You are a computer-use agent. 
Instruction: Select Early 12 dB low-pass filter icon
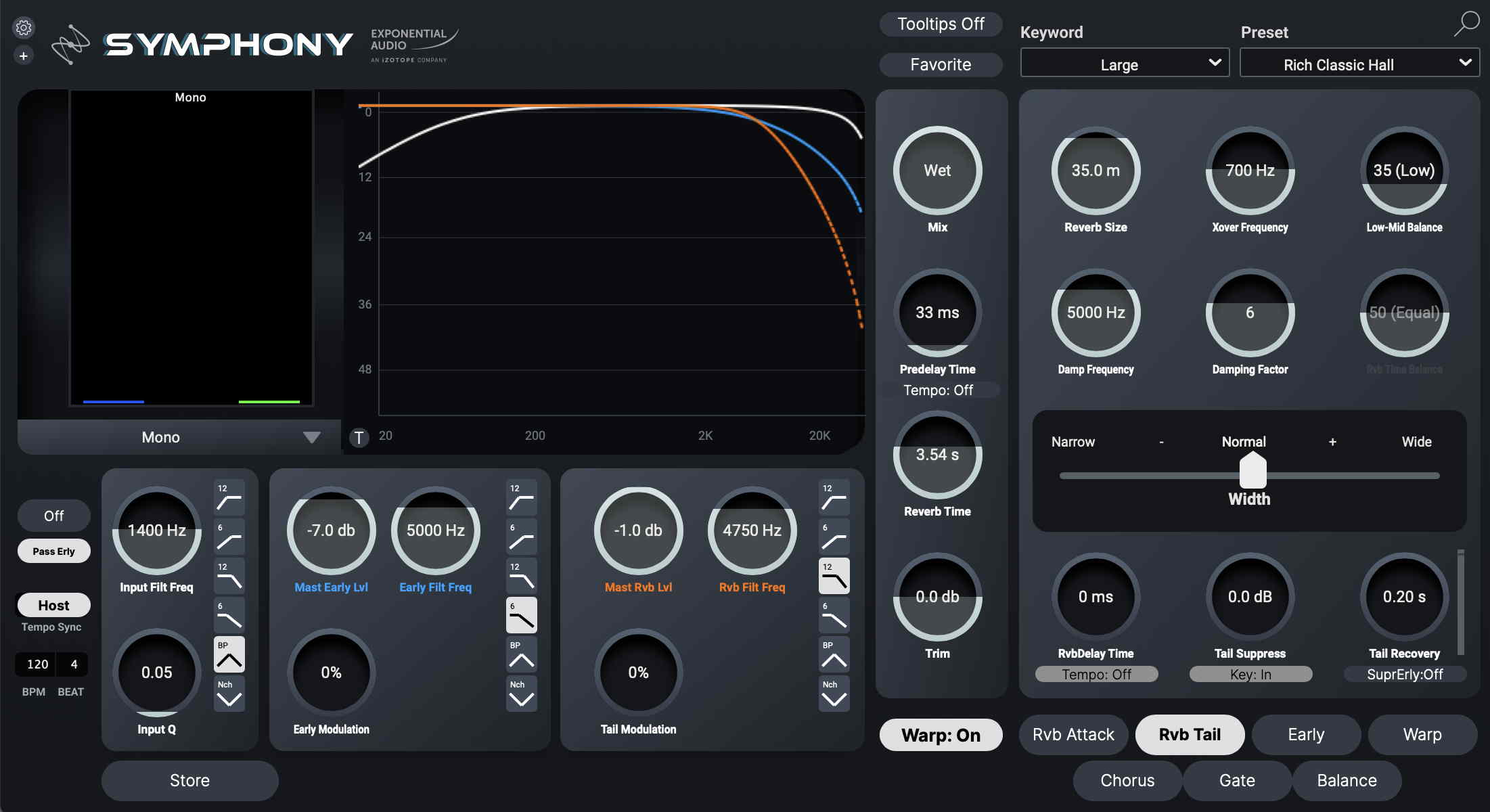(522, 576)
